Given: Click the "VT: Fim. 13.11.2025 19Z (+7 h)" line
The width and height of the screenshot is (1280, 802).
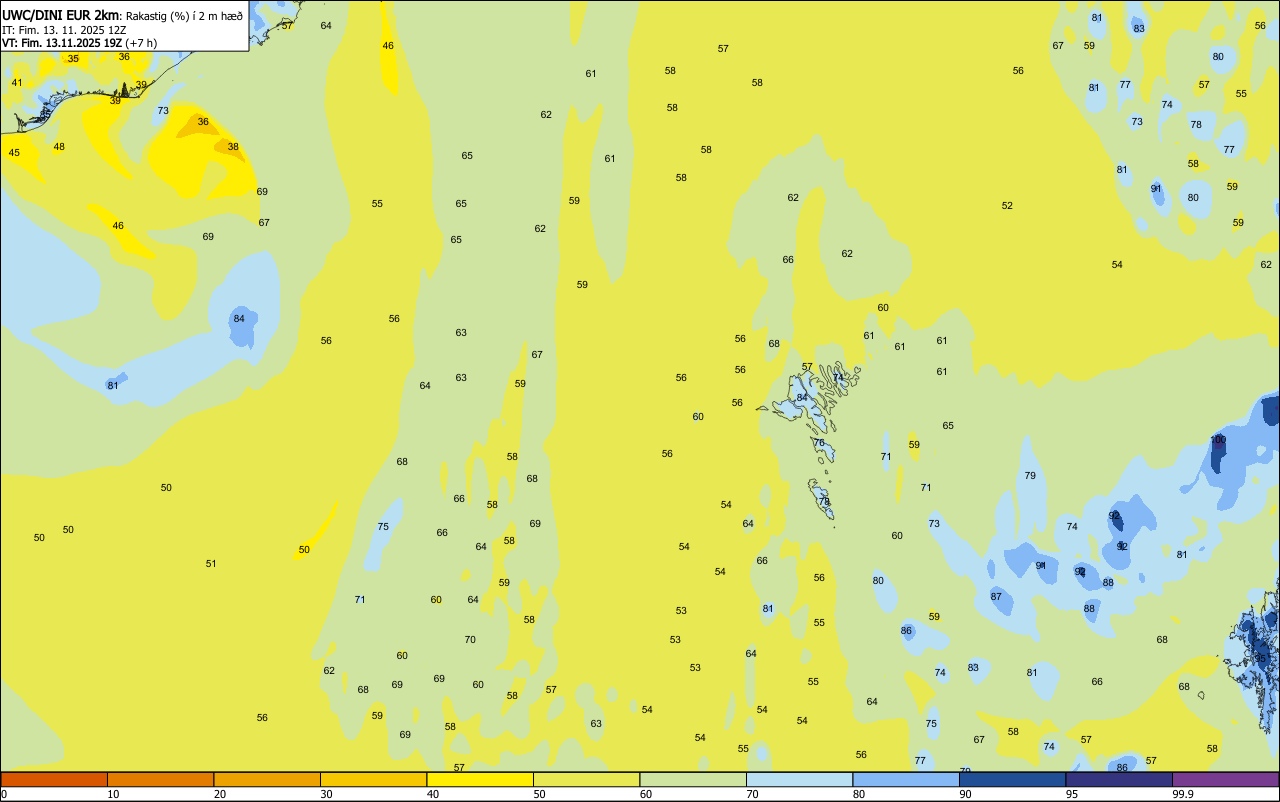Looking at the screenshot, I should 79,43.
